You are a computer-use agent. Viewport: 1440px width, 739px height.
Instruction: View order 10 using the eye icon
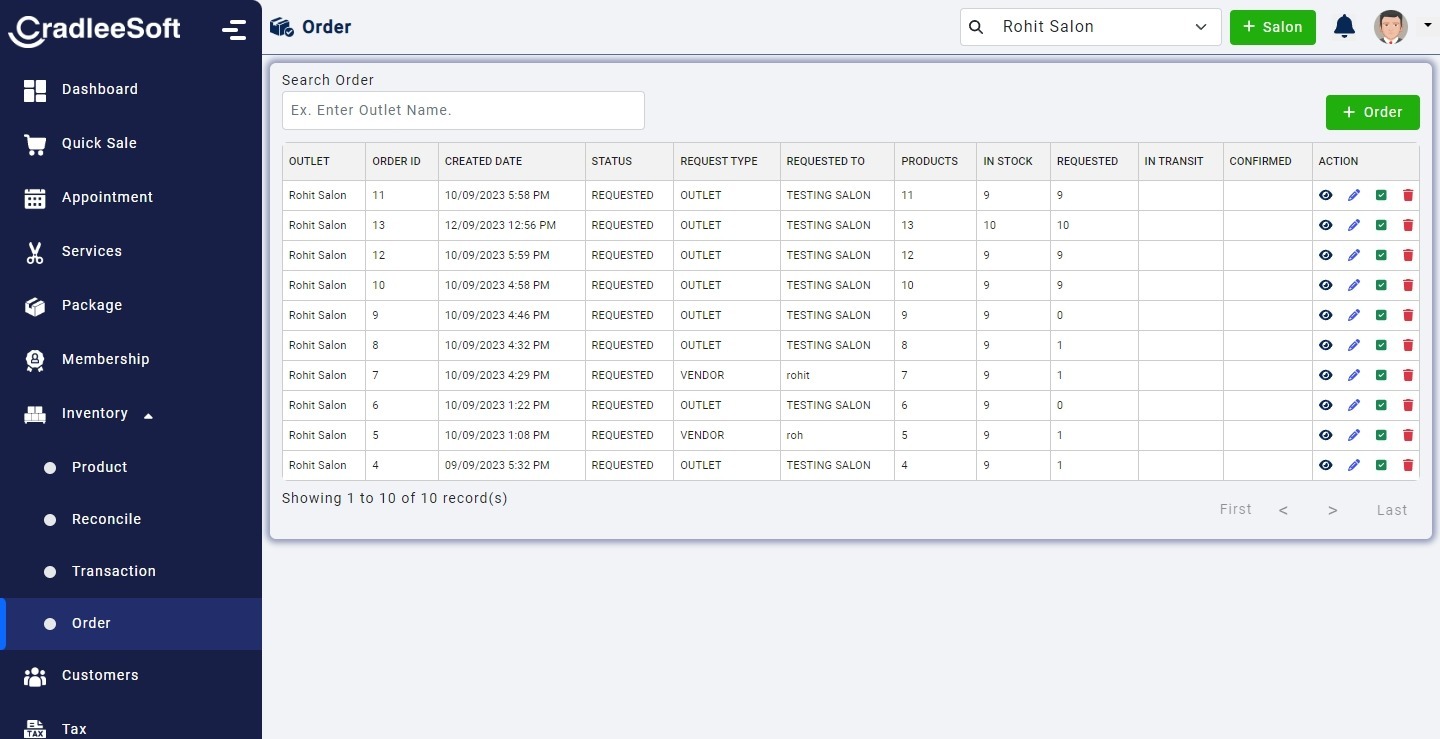click(x=1326, y=286)
